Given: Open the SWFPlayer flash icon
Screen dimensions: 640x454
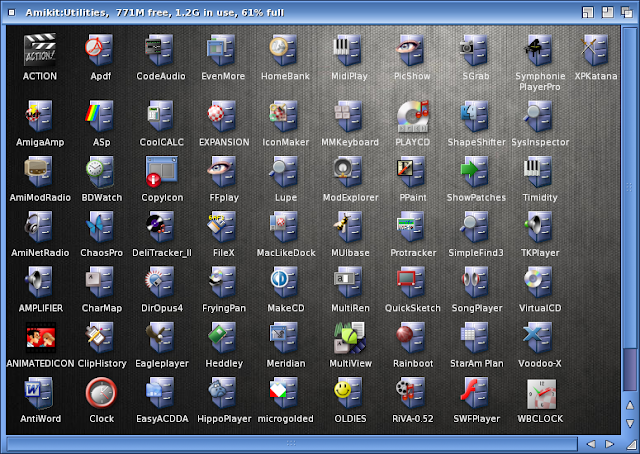Looking at the screenshot, I should point(476,394).
